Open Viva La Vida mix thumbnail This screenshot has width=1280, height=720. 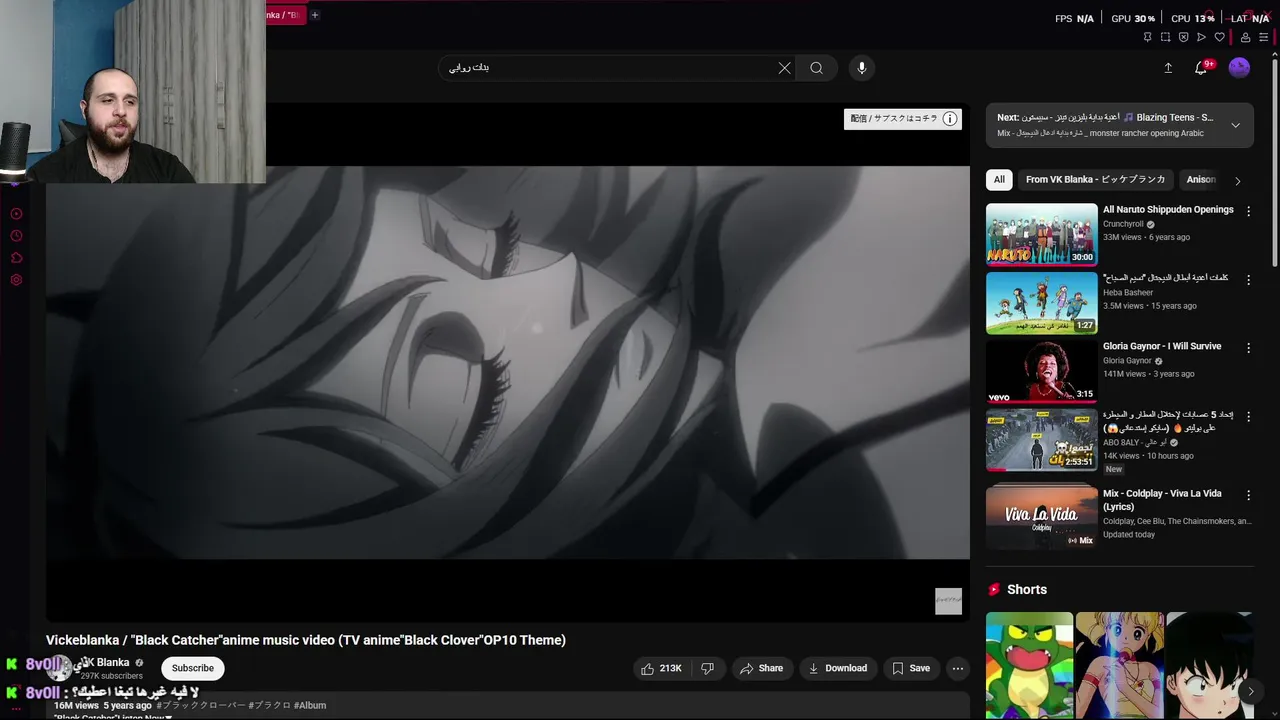[x=1042, y=517]
